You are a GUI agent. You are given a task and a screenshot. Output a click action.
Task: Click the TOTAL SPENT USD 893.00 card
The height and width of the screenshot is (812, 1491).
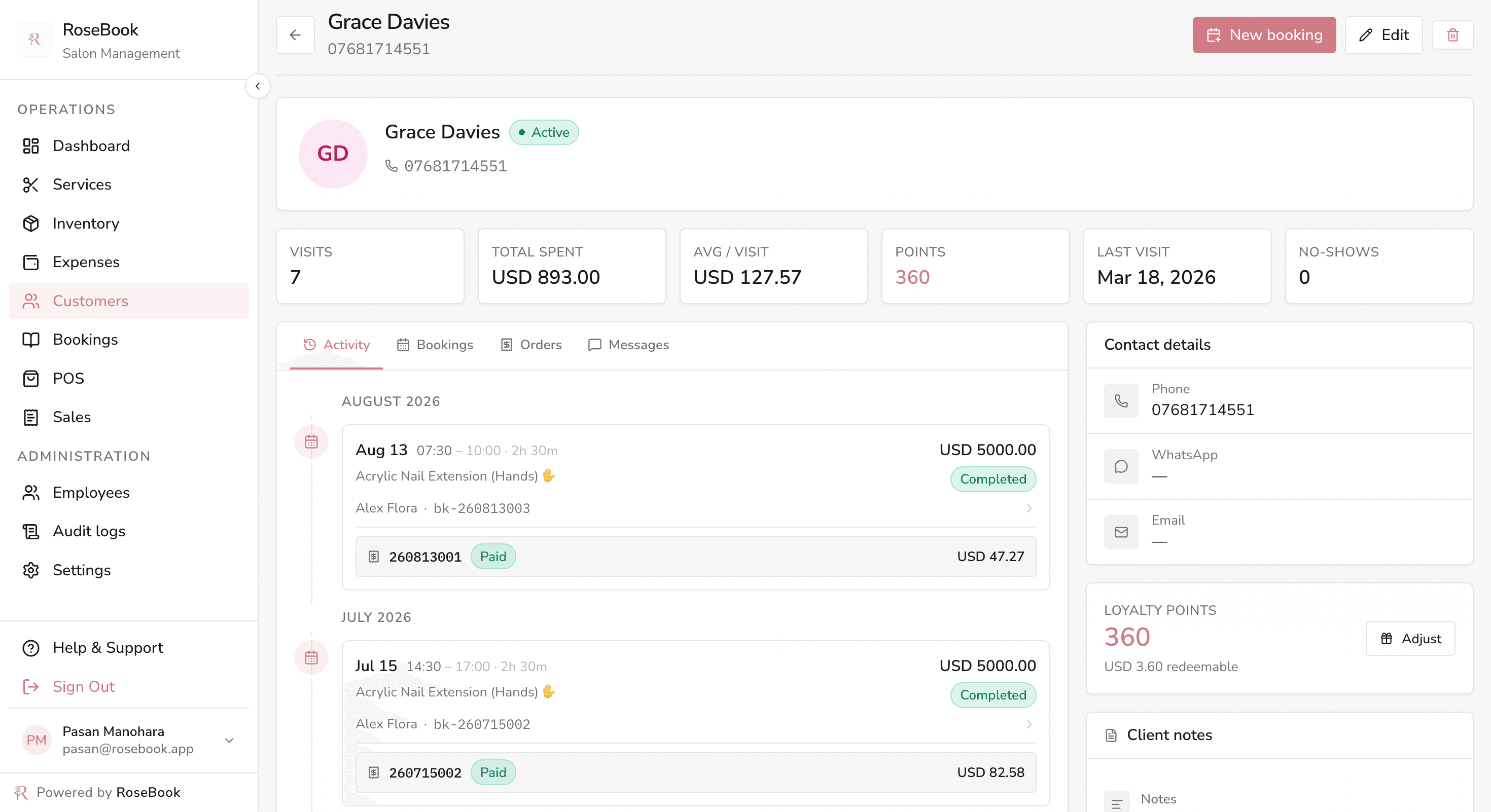coord(572,266)
